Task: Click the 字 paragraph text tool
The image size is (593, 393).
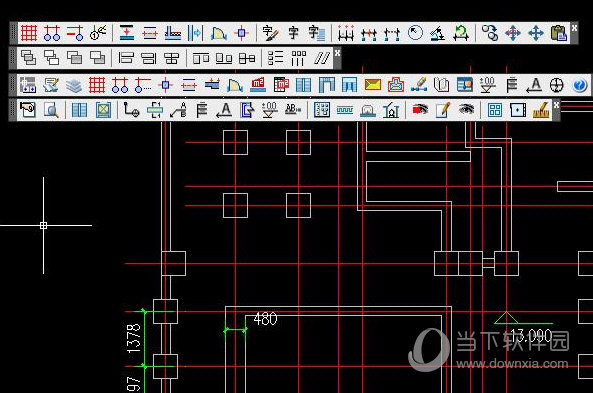Action: pyautogui.click(x=316, y=33)
